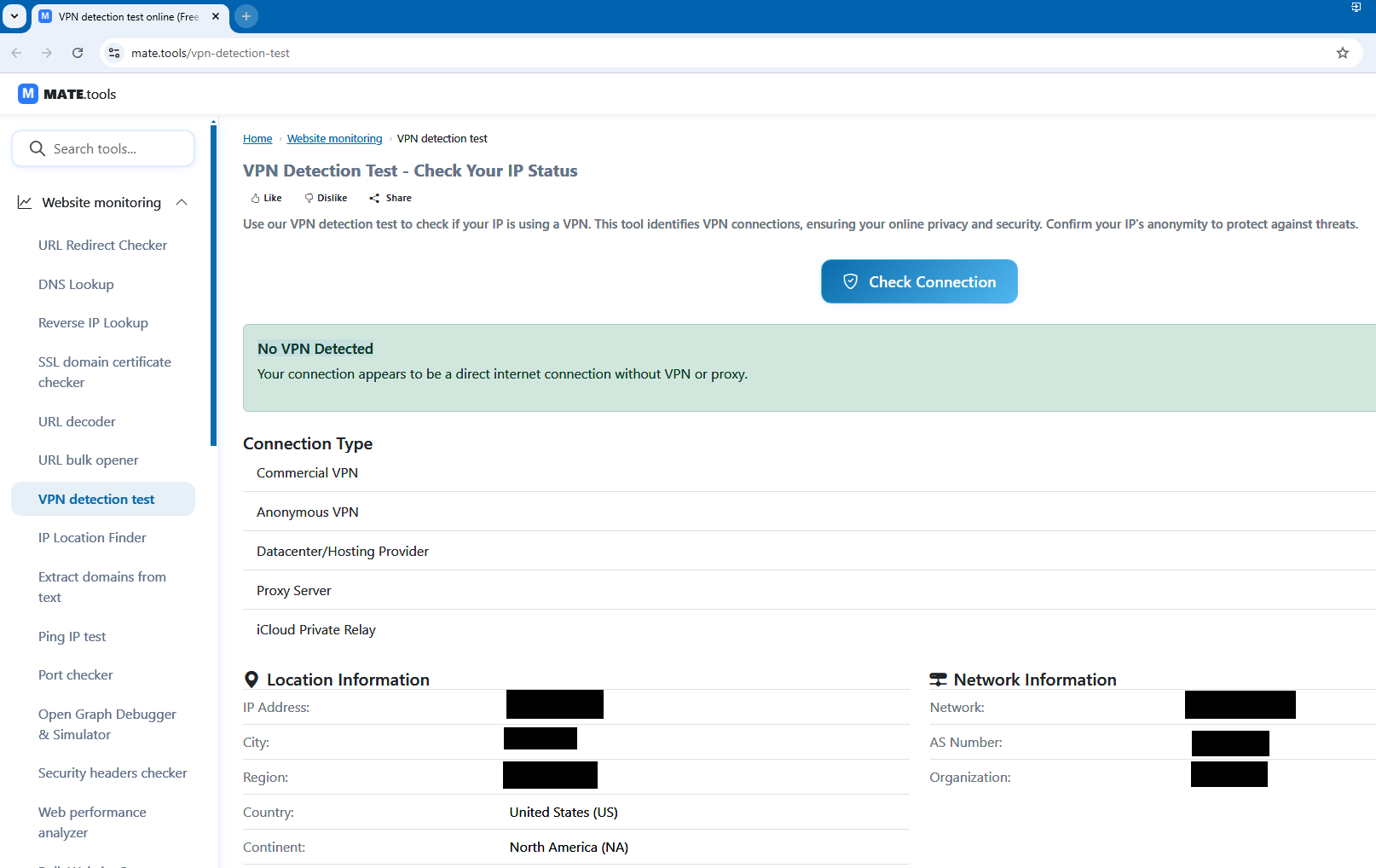1376x868 pixels.
Task: Go to Website monitoring breadcrumb link
Action: (x=334, y=139)
